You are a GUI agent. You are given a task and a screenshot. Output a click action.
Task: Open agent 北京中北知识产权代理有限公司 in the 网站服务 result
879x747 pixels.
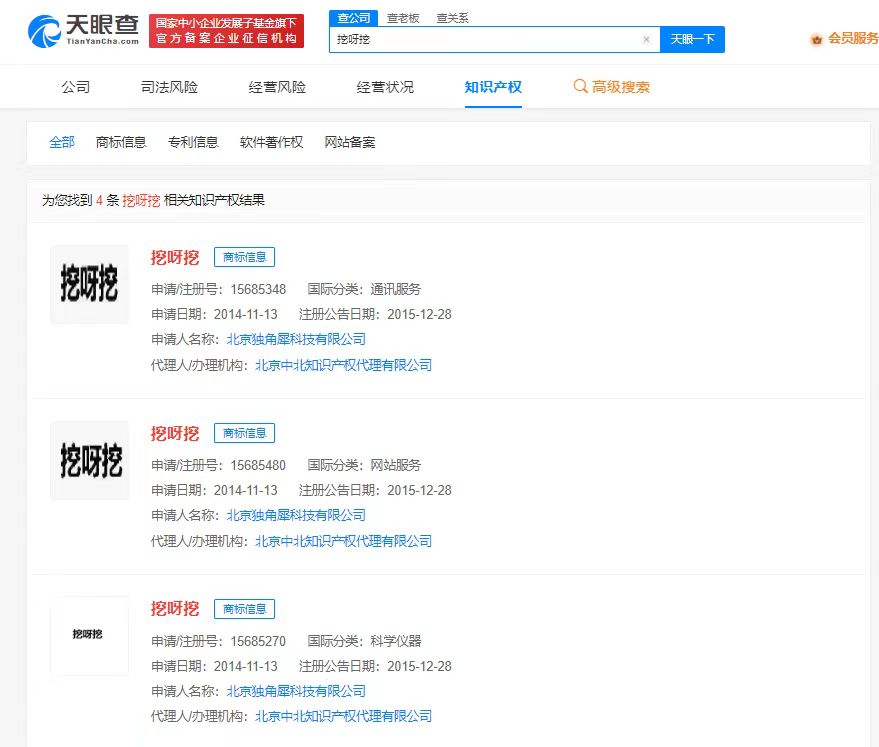pos(344,541)
